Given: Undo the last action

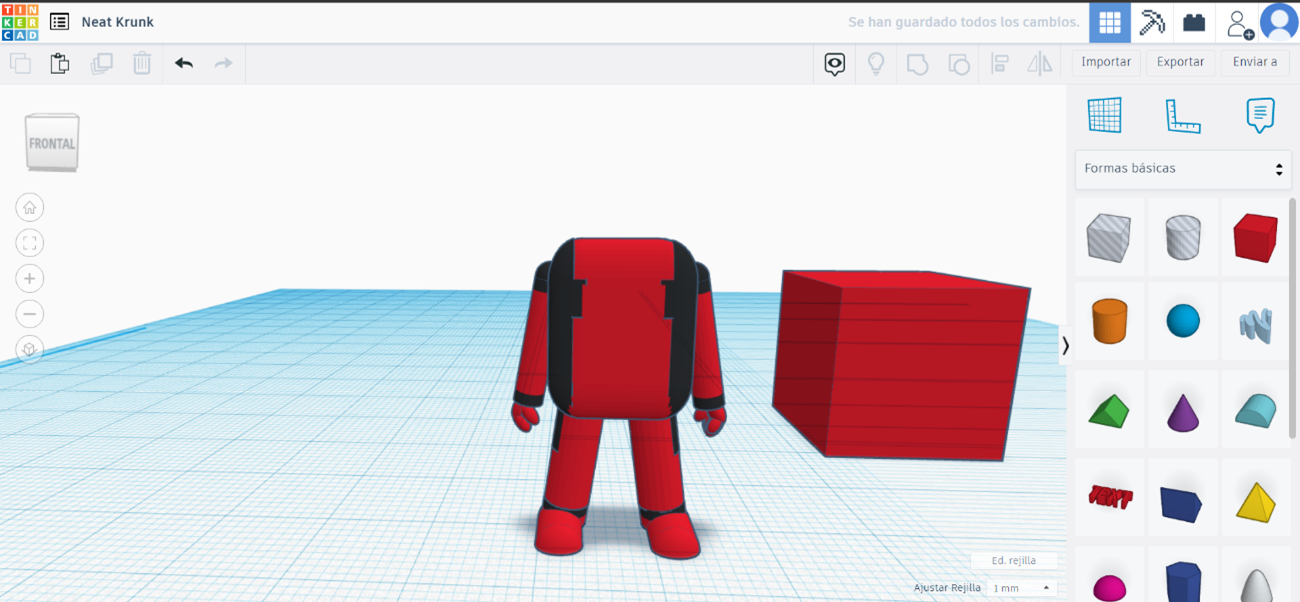Looking at the screenshot, I should tap(183, 62).
